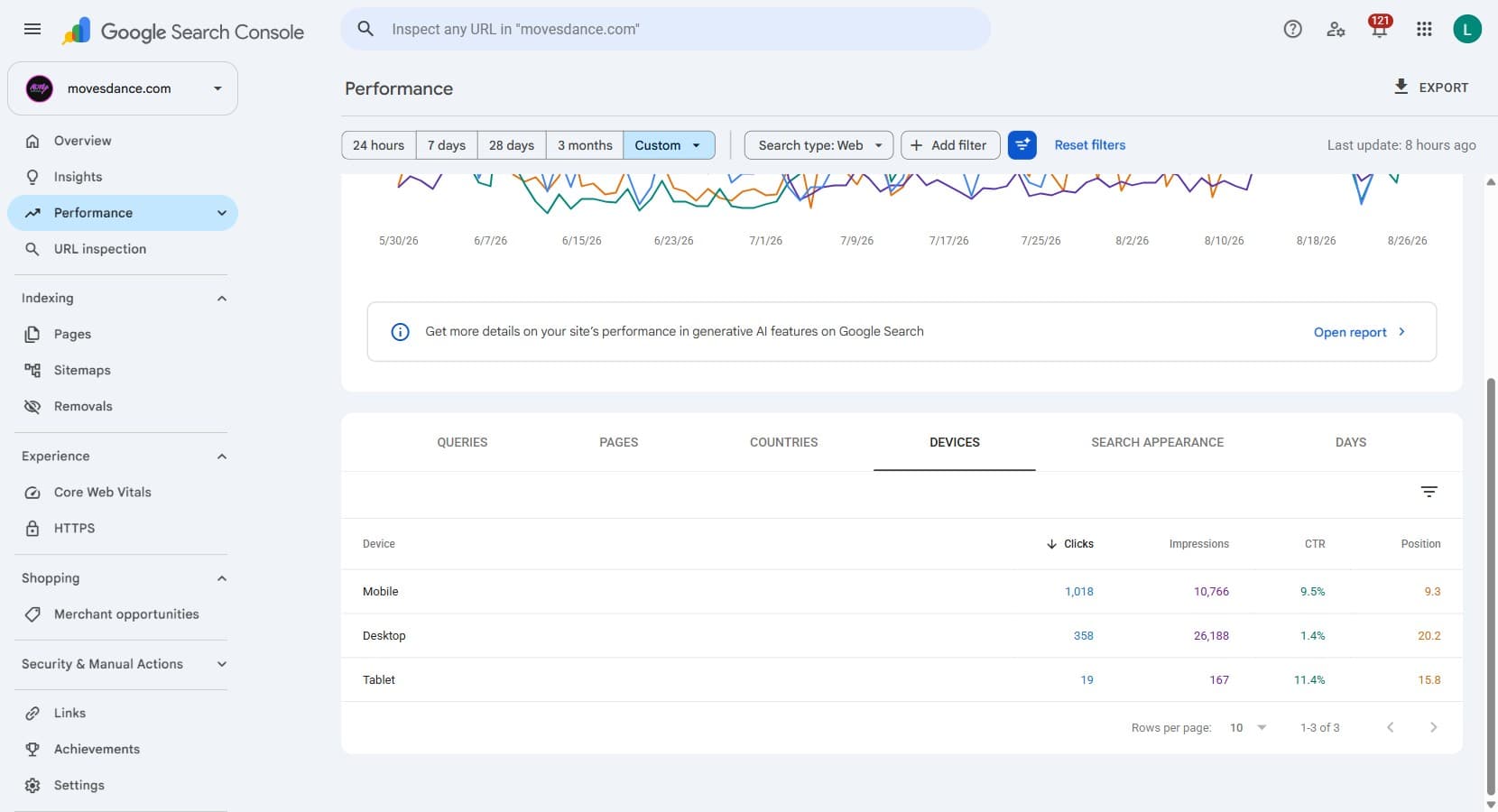
Task: Open the Search type: Web dropdown
Action: pos(819,145)
